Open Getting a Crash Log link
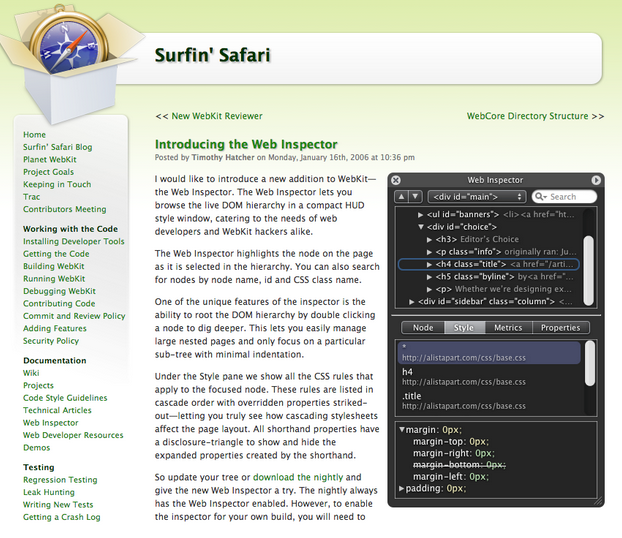 61,517
